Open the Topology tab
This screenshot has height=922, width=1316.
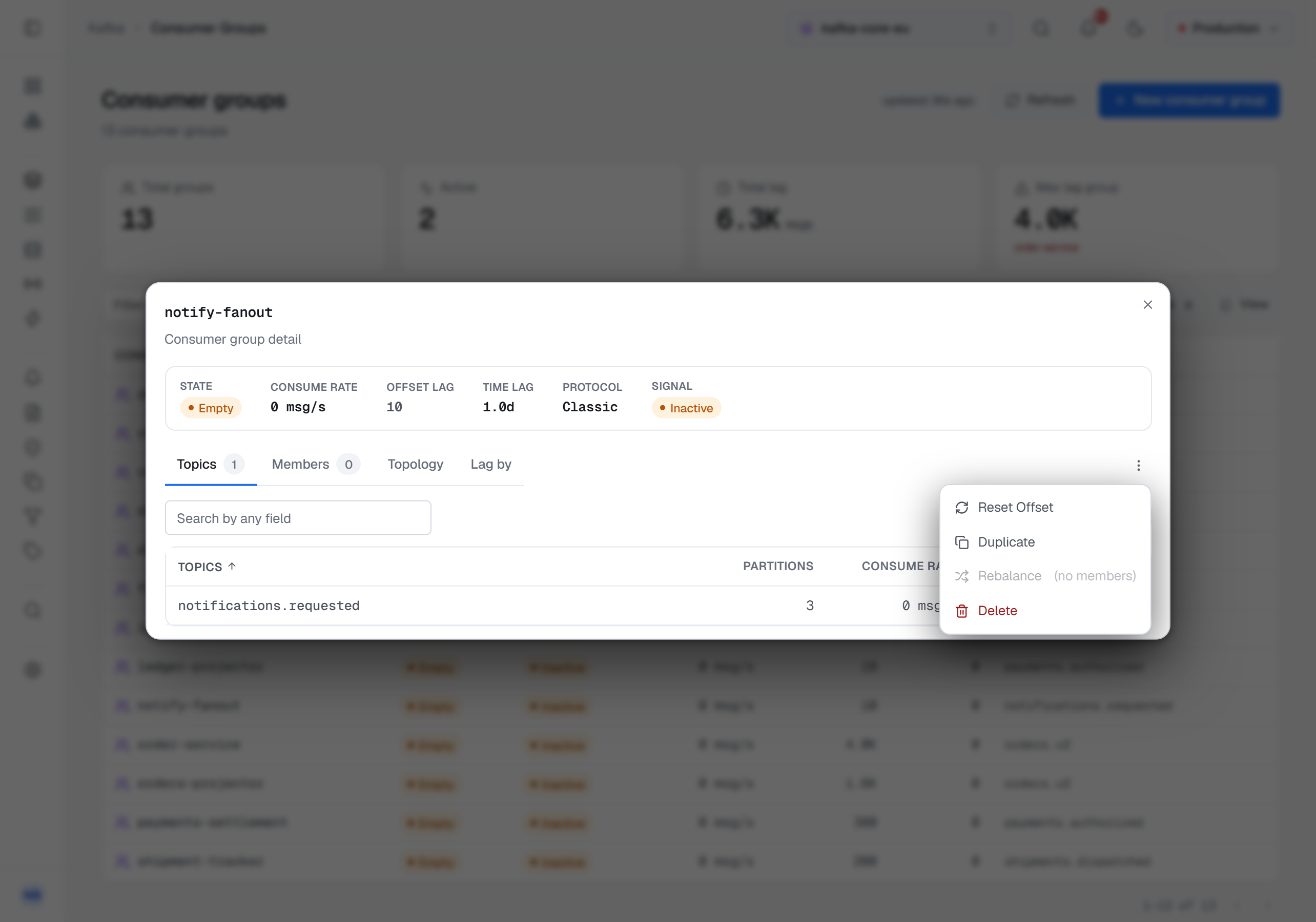click(x=415, y=464)
